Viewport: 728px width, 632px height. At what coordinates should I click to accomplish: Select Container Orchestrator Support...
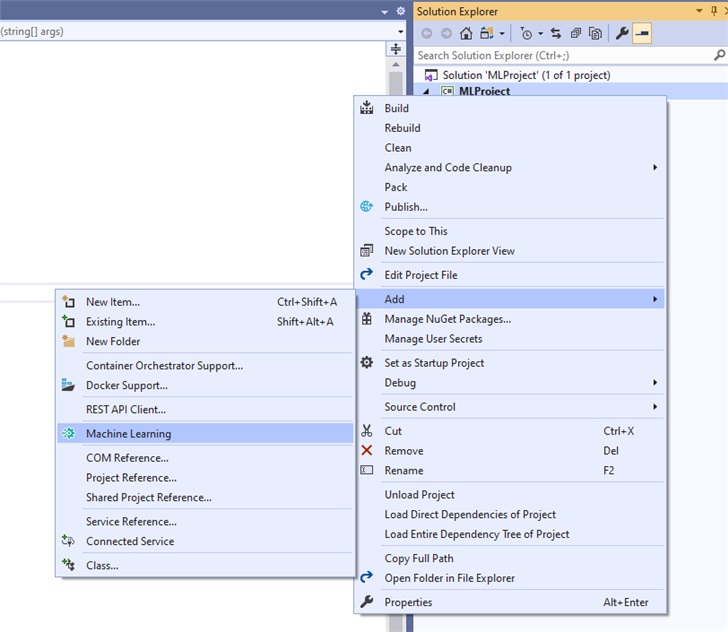(205, 365)
